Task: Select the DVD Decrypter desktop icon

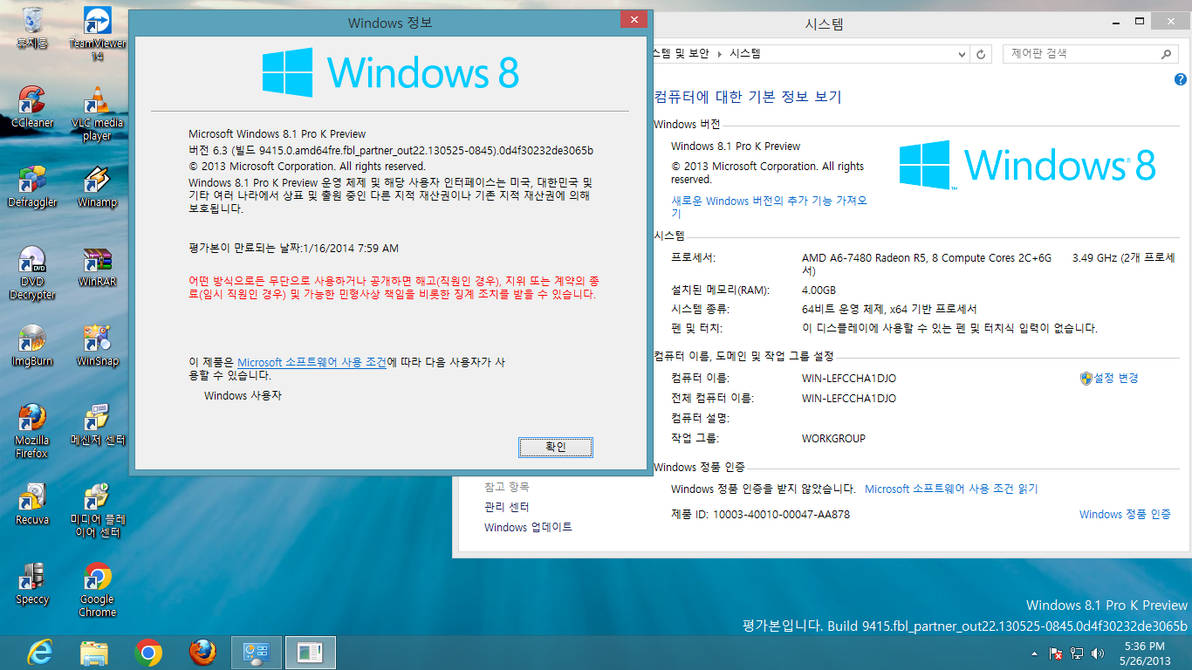Action: pos(32,273)
